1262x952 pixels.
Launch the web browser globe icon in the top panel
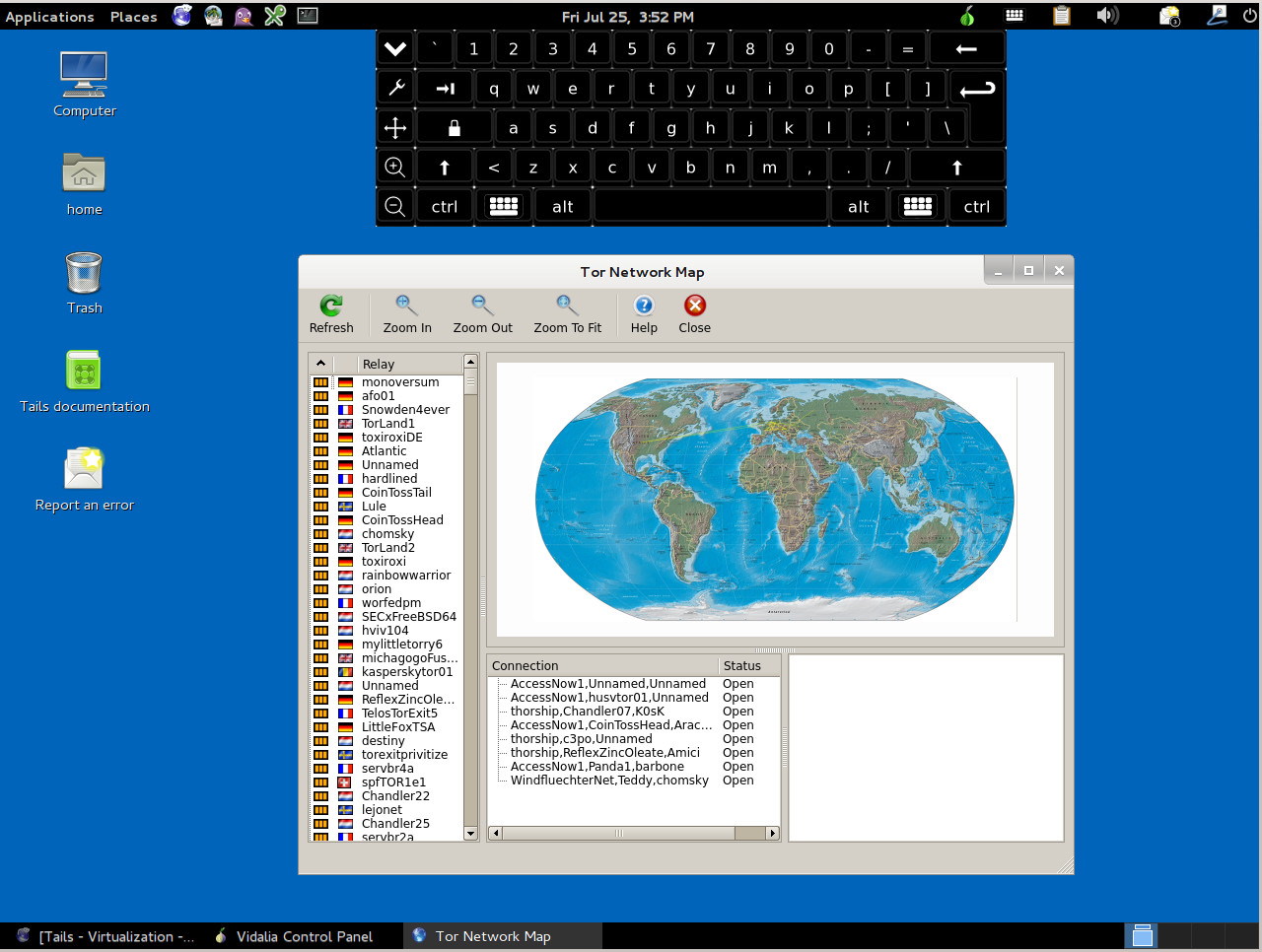click(x=182, y=15)
